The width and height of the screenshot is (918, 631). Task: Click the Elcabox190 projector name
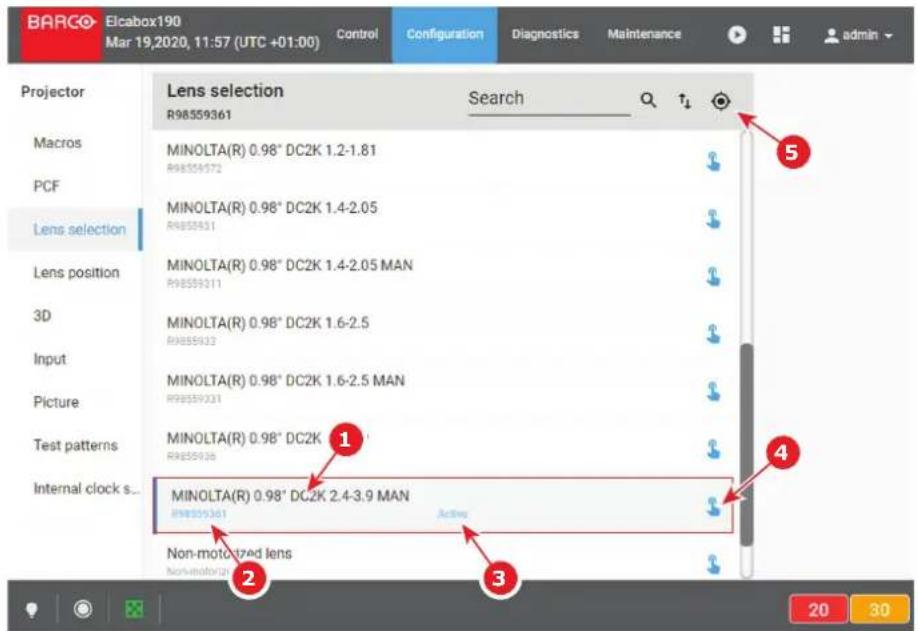[x=143, y=22]
